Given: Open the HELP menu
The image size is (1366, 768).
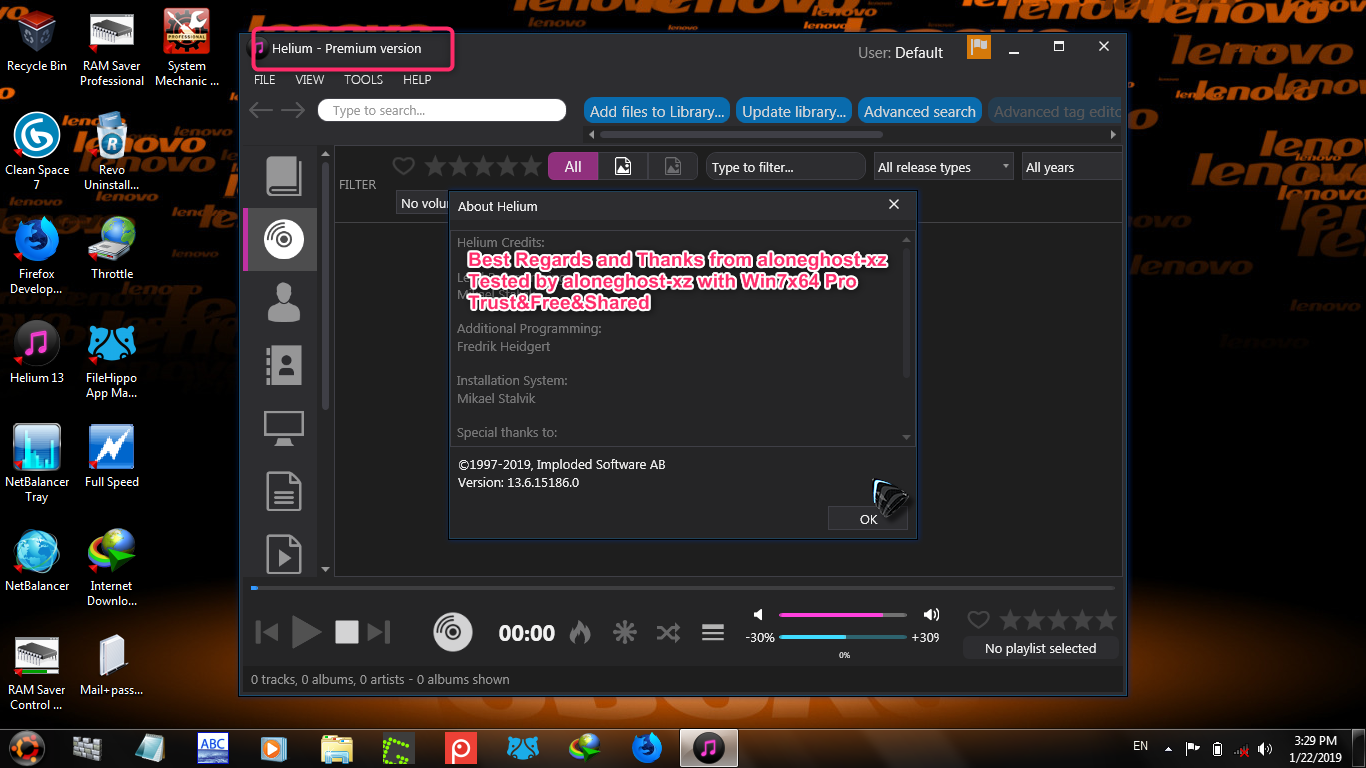Looking at the screenshot, I should pyautogui.click(x=417, y=80).
